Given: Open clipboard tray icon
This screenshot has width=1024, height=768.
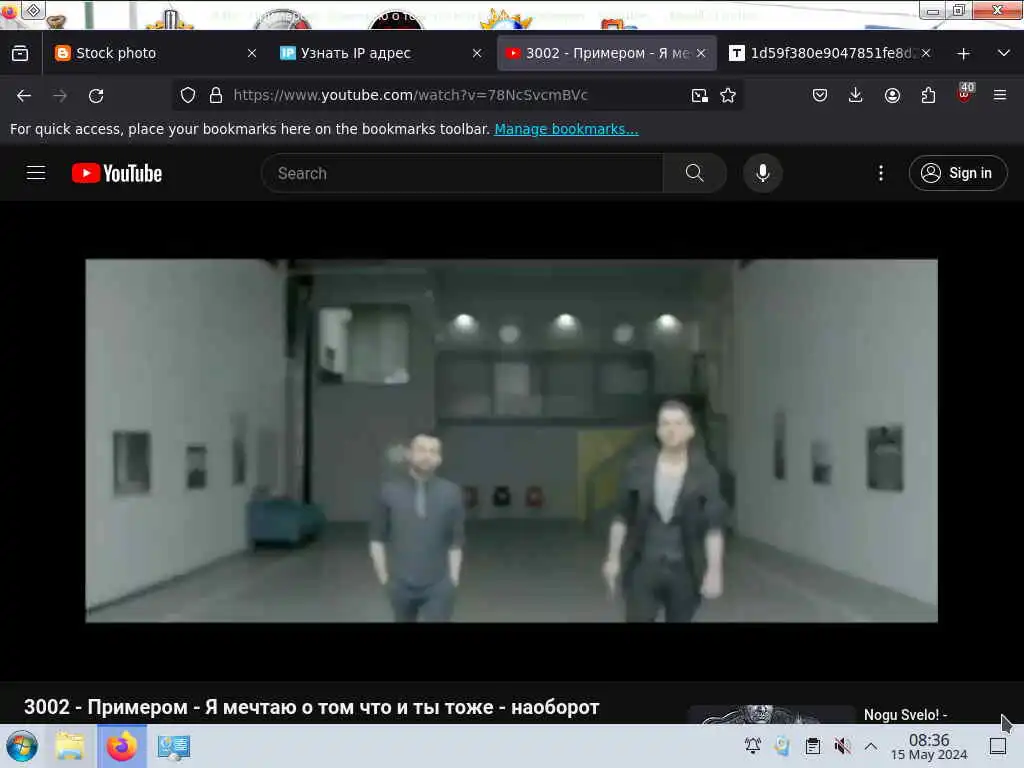Looking at the screenshot, I should (812, 746).
